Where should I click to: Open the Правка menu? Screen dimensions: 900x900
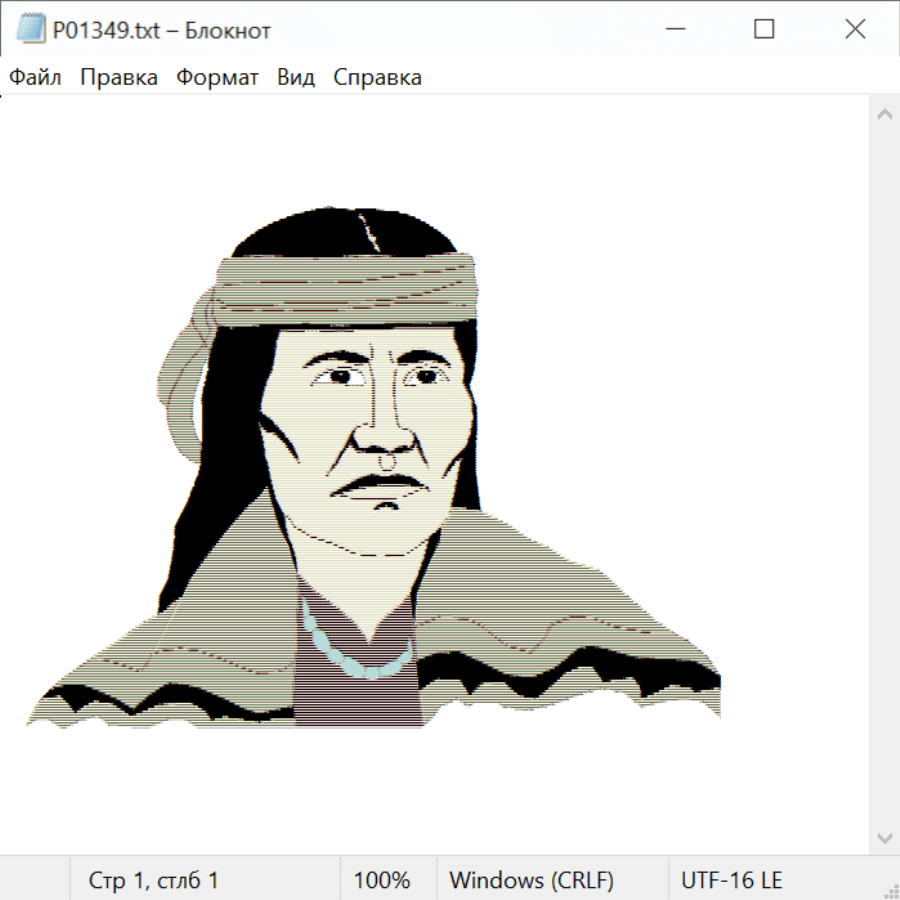(119, 78)
